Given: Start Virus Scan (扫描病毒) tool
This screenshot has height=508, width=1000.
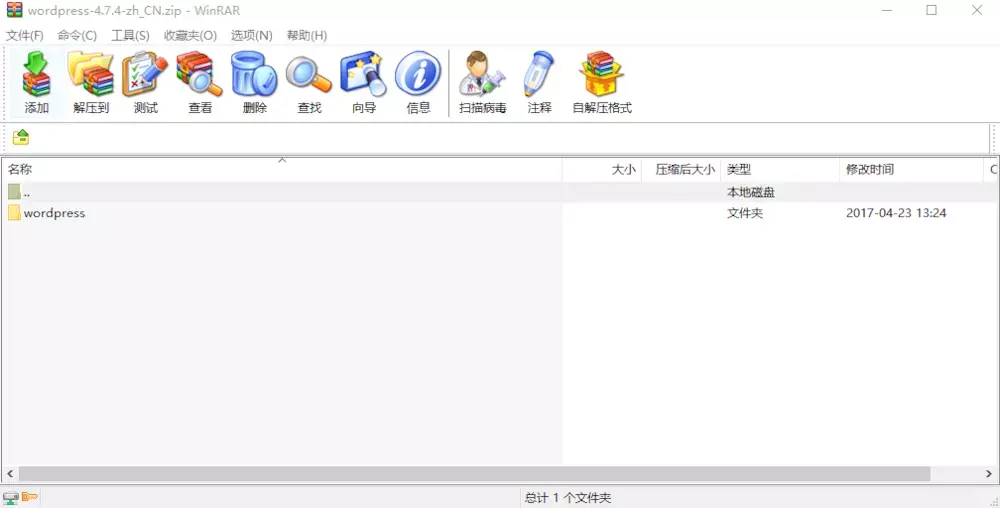Looking at the screenshot, I should [482, 83].
